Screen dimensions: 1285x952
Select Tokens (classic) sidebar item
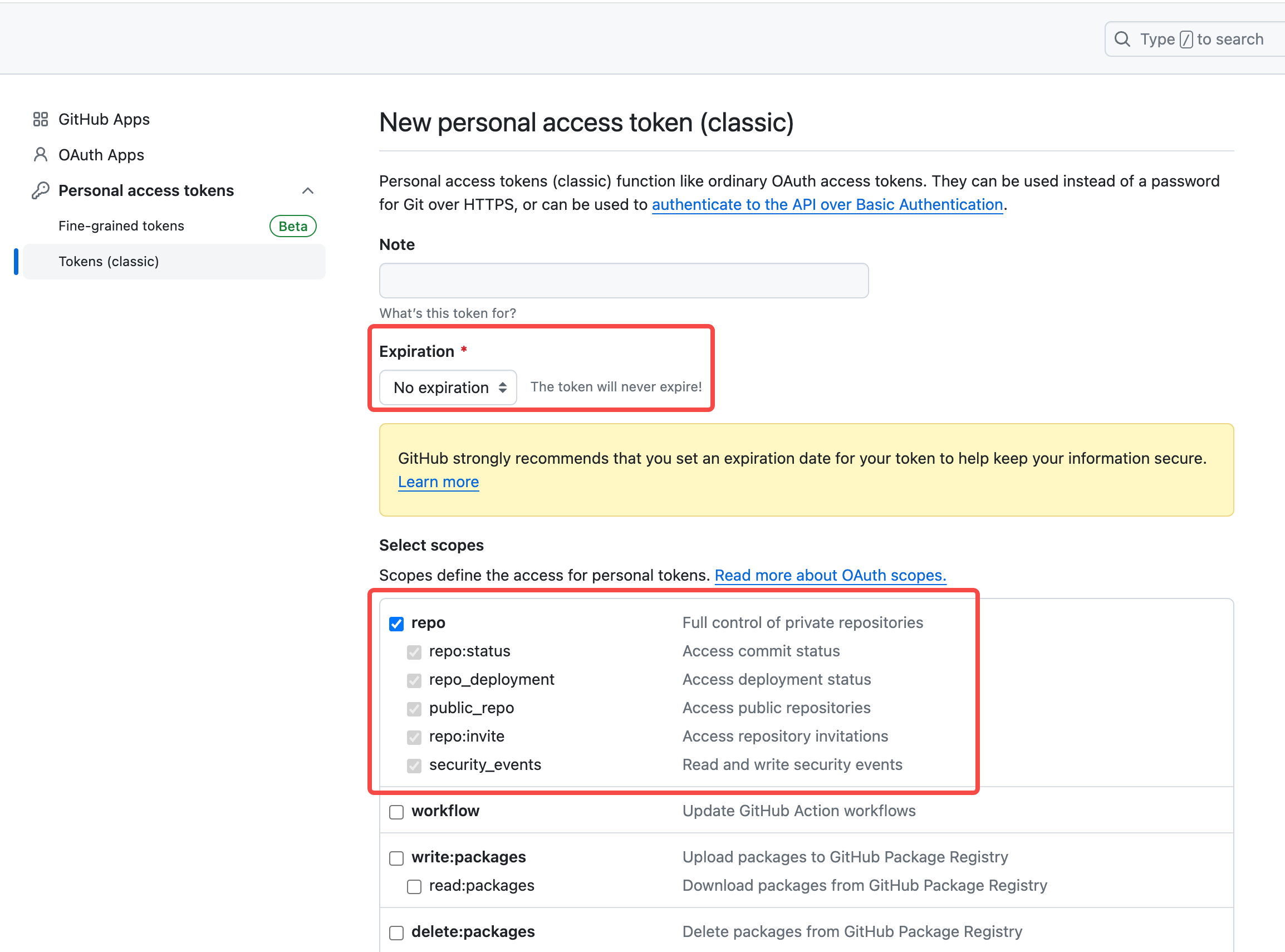point(109,262)
